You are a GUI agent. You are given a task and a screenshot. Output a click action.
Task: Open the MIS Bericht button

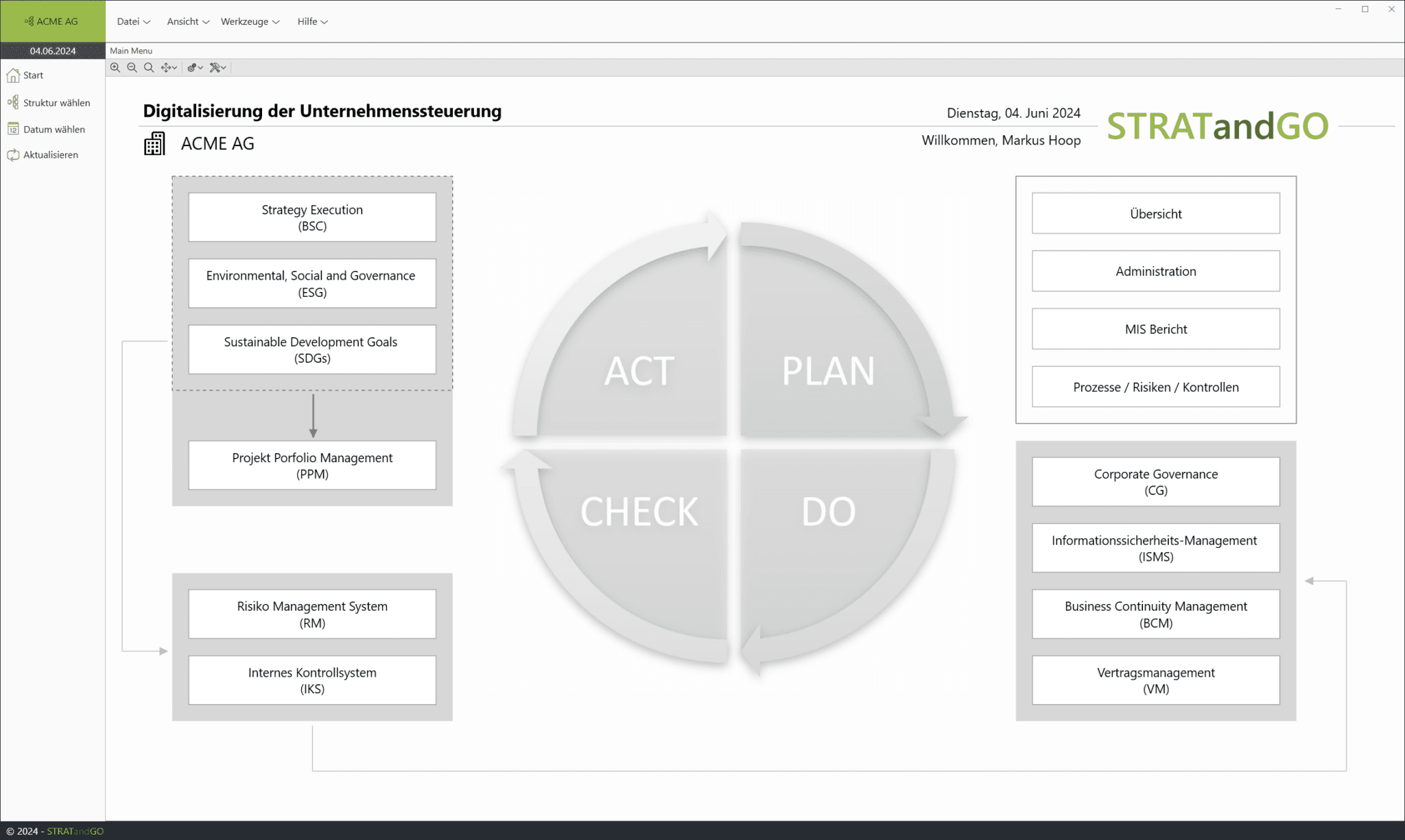click(x=1155, y=329)
